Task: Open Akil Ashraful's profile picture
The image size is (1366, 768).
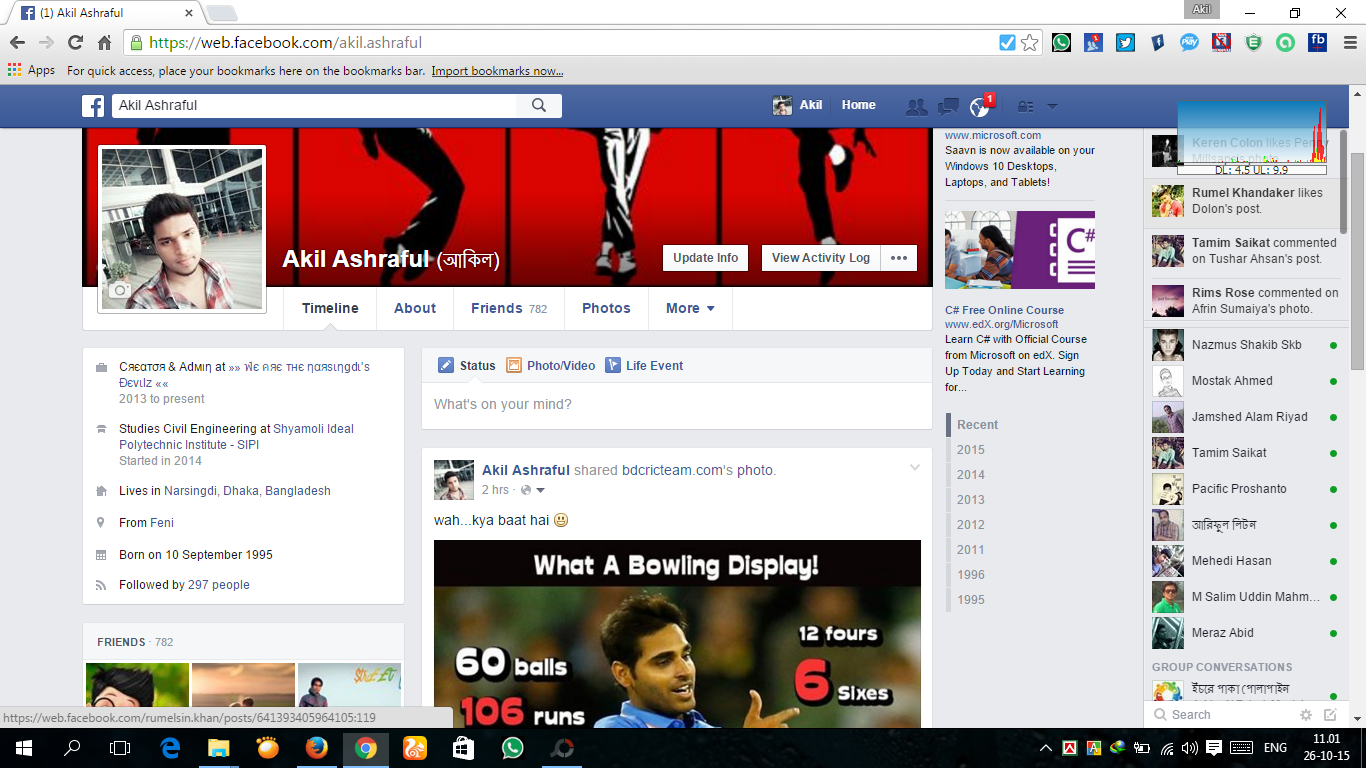Action: pos(182,229)
